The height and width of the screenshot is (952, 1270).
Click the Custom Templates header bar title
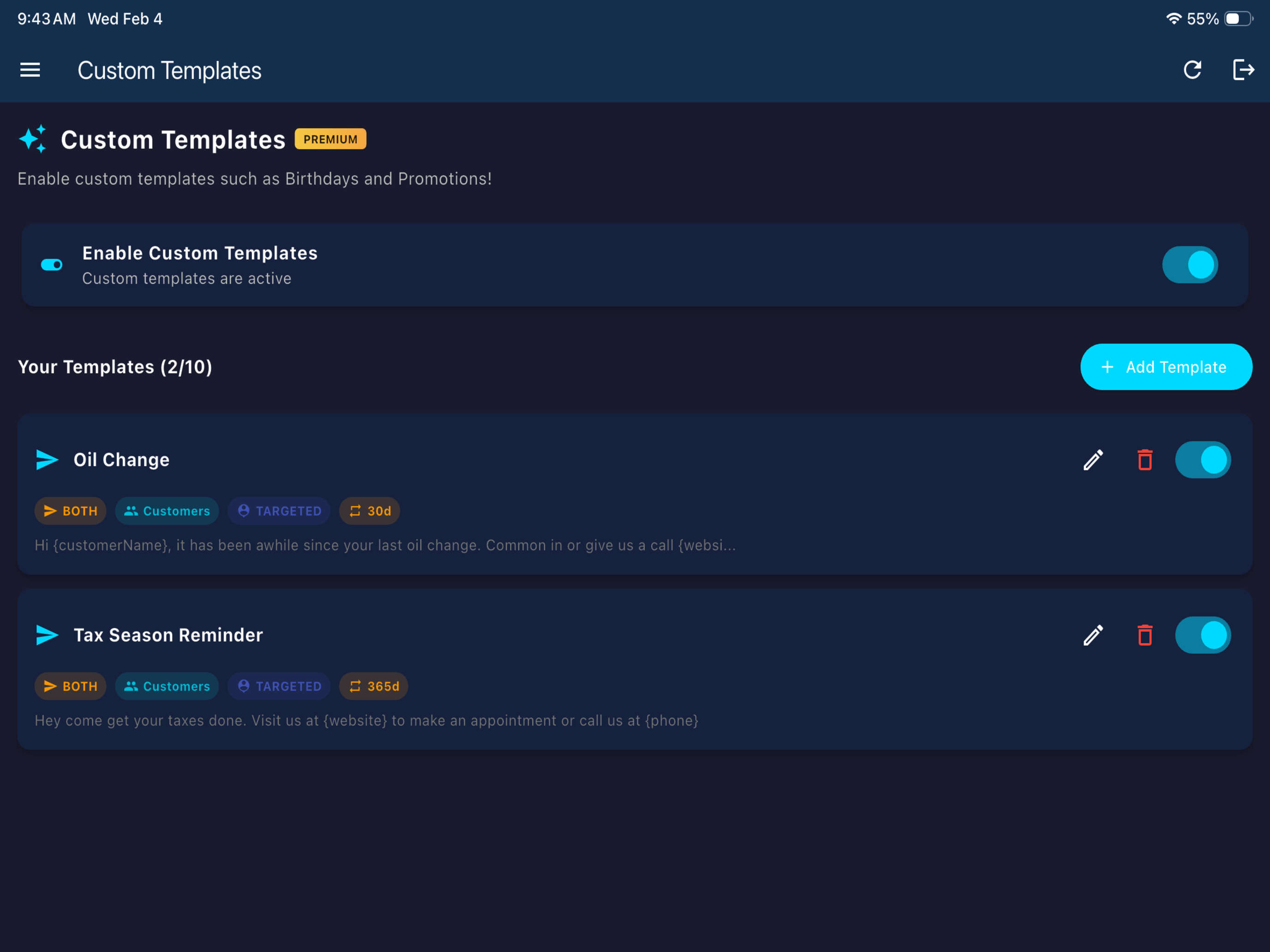pyautogui.click(x=169, y=71)
